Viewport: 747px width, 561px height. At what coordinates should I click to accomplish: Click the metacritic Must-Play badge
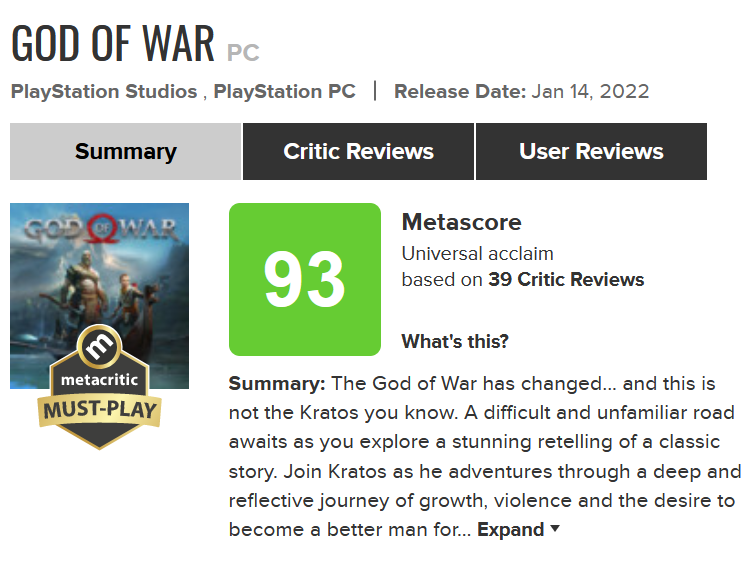click(100, 387)
